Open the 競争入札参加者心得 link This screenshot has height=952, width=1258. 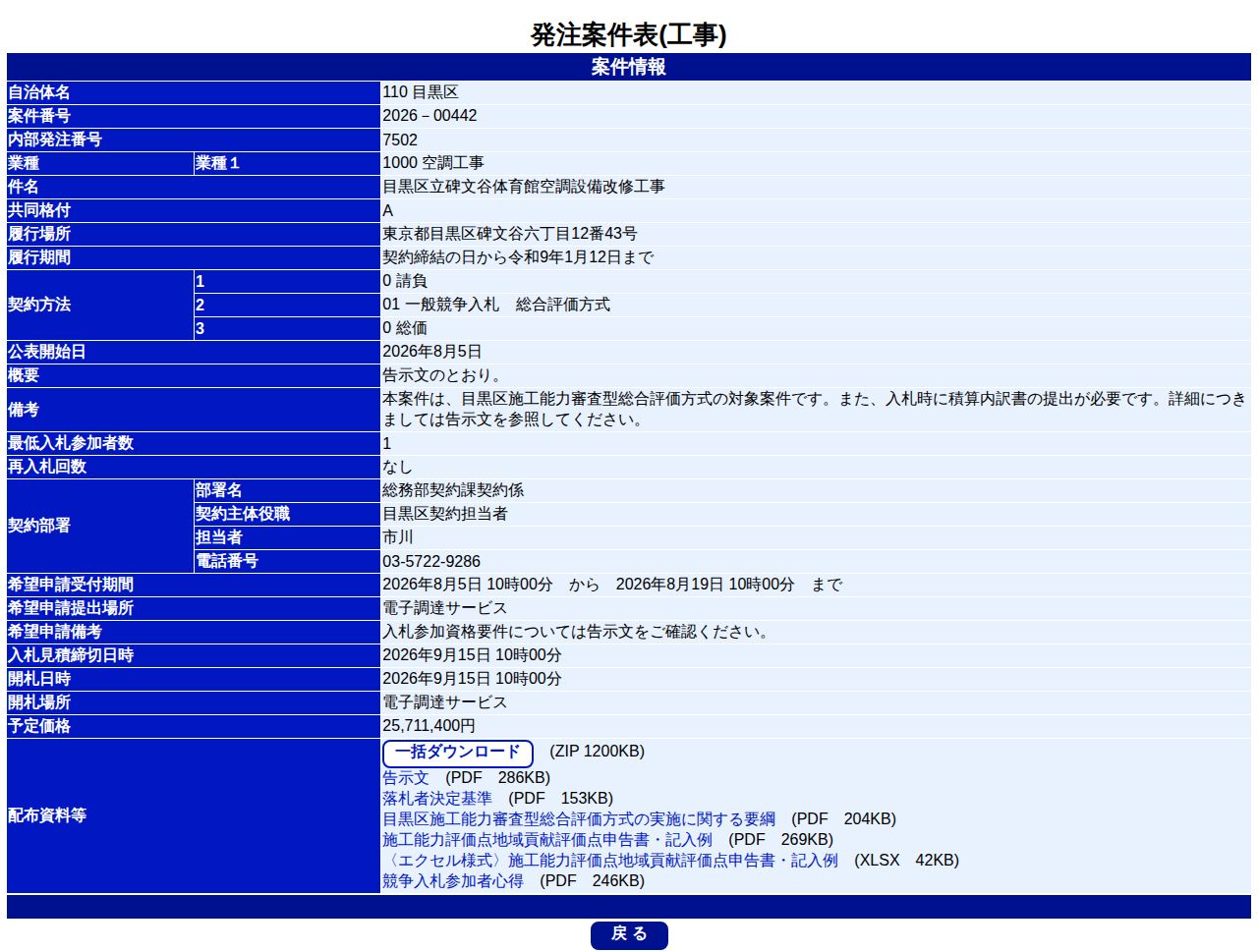[x=453, y=880]
